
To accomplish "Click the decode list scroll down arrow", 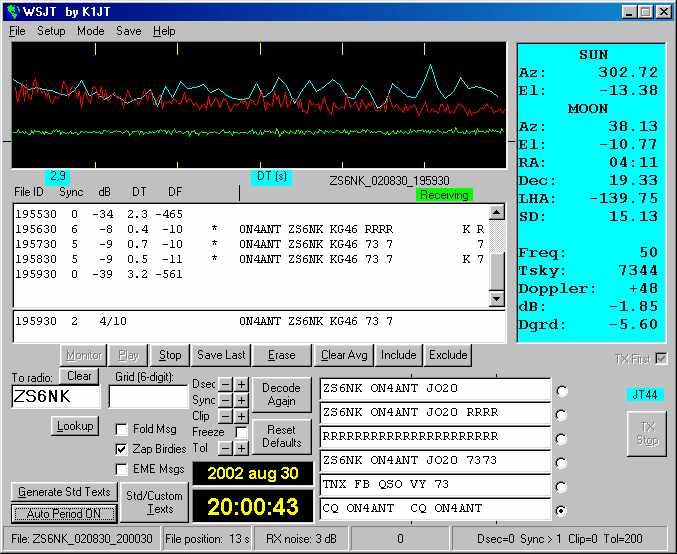I will tap(497, 299).
